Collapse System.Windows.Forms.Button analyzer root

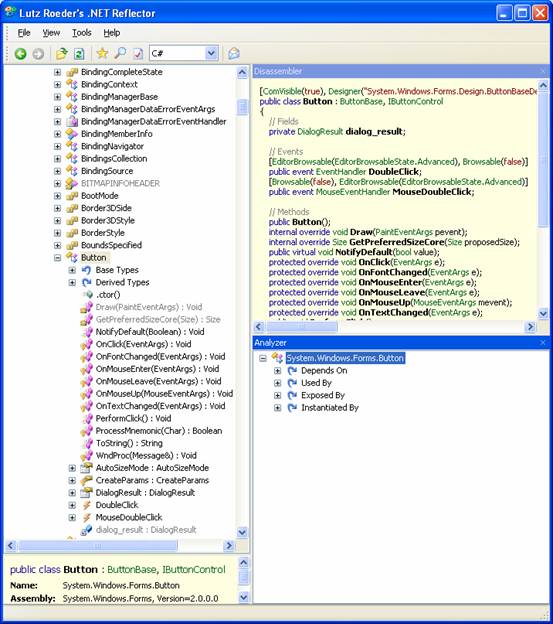[263, 359]
